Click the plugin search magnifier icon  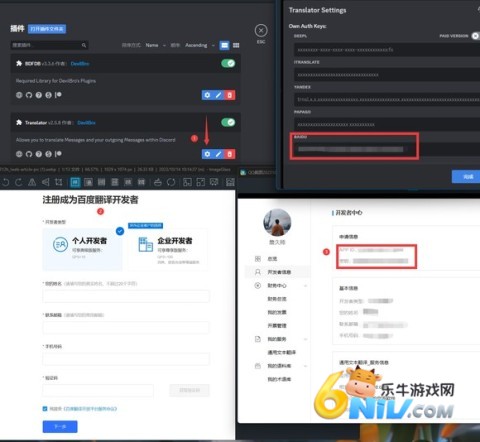point(84,45)
